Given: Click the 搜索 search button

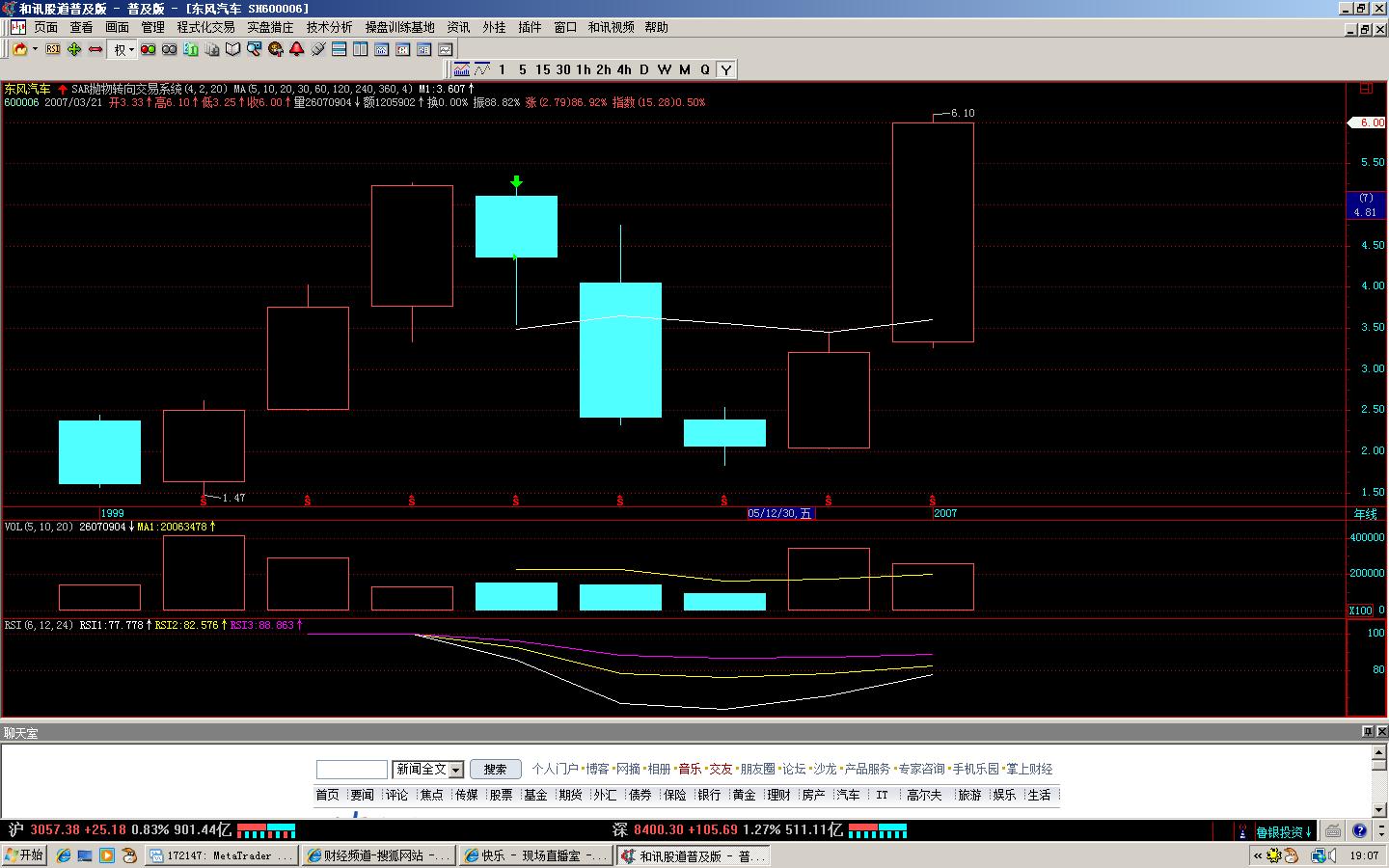Looking at the screenshot, I should (x=495, y=770).
